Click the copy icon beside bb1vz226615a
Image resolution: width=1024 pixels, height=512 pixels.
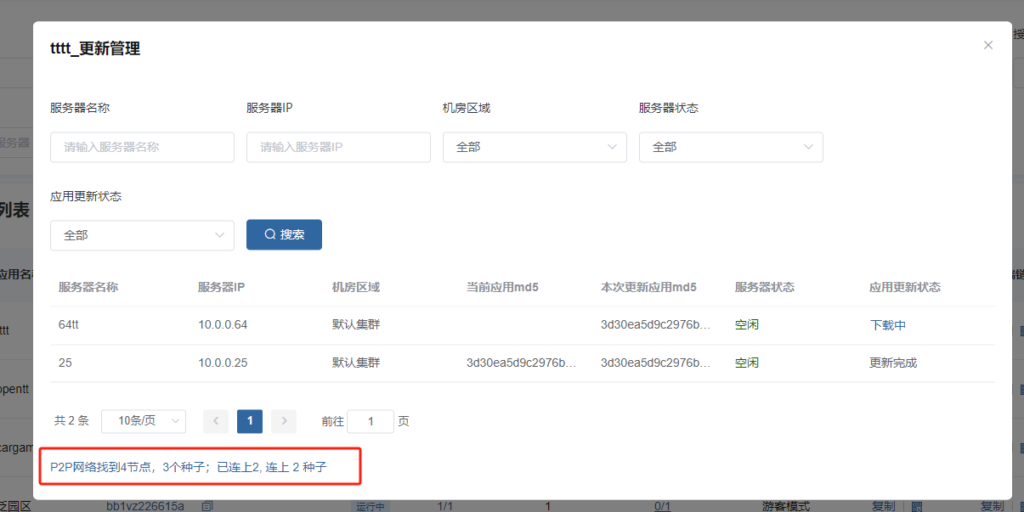[206, 507]
